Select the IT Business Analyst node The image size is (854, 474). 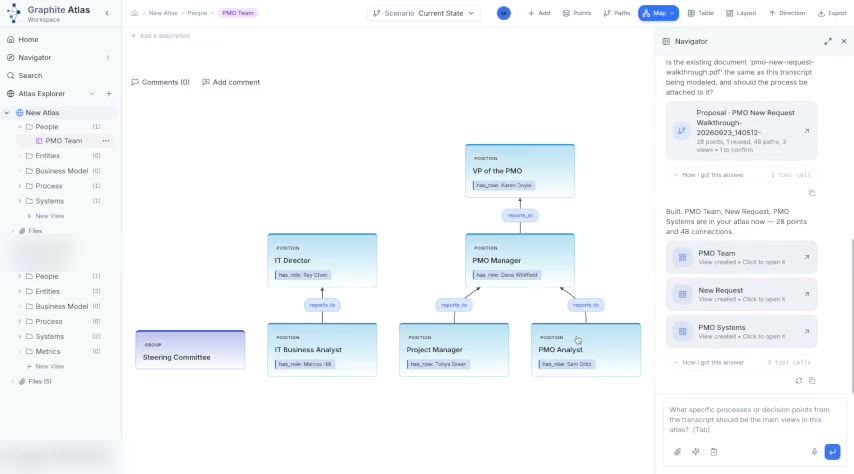point(322,350)
